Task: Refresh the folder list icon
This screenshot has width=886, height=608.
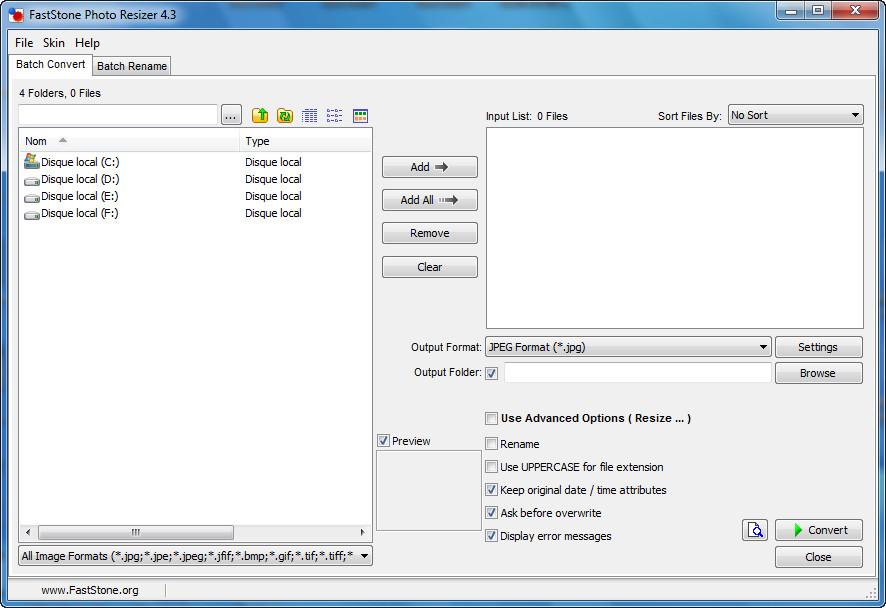Action: tap(285, 115)
